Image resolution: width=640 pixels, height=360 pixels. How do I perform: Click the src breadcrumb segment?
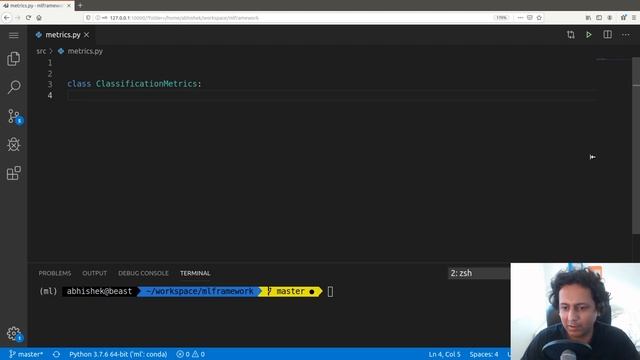pos(41,51)
